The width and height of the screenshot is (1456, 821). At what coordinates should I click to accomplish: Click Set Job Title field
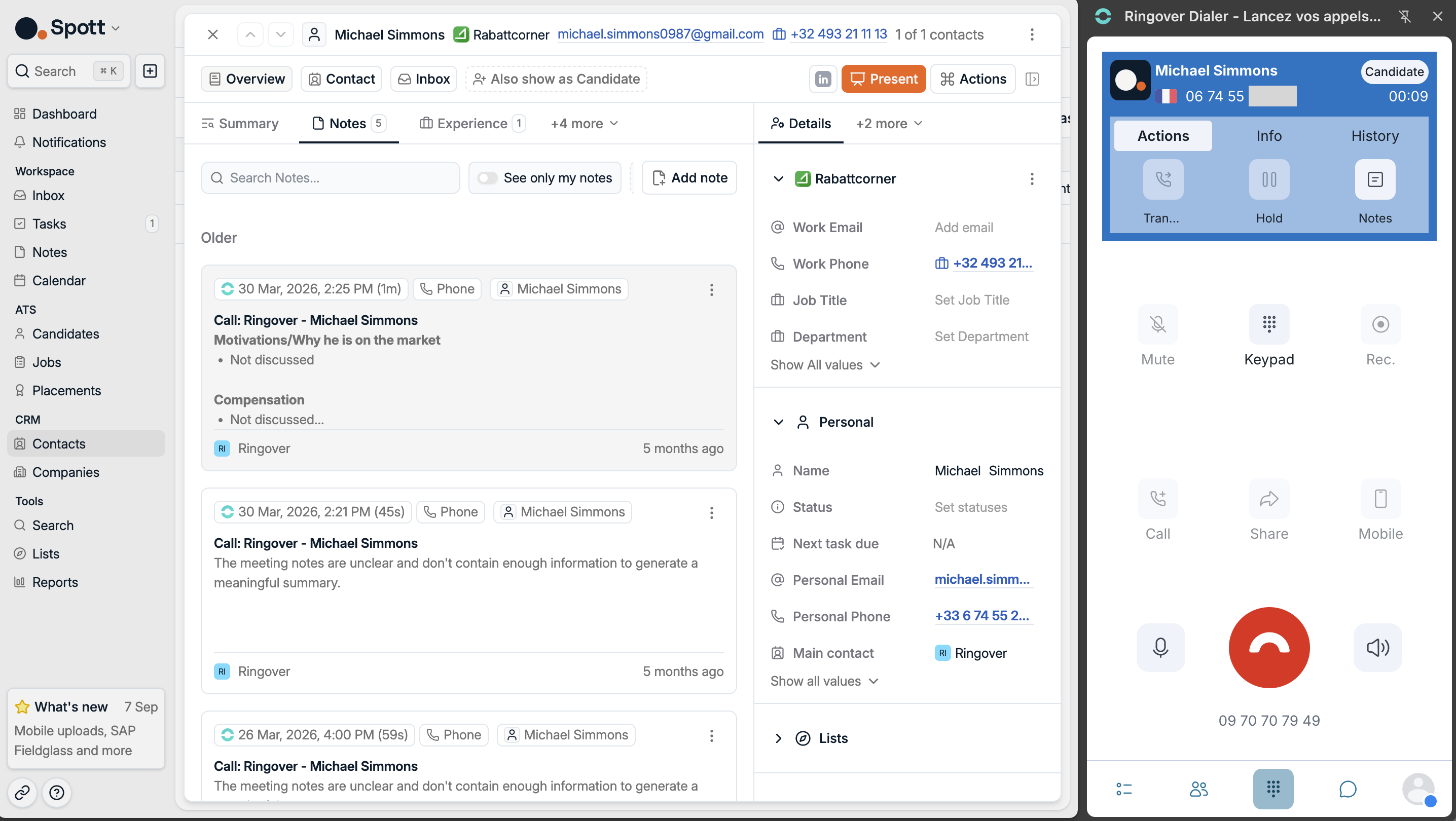tap(972, 301)
